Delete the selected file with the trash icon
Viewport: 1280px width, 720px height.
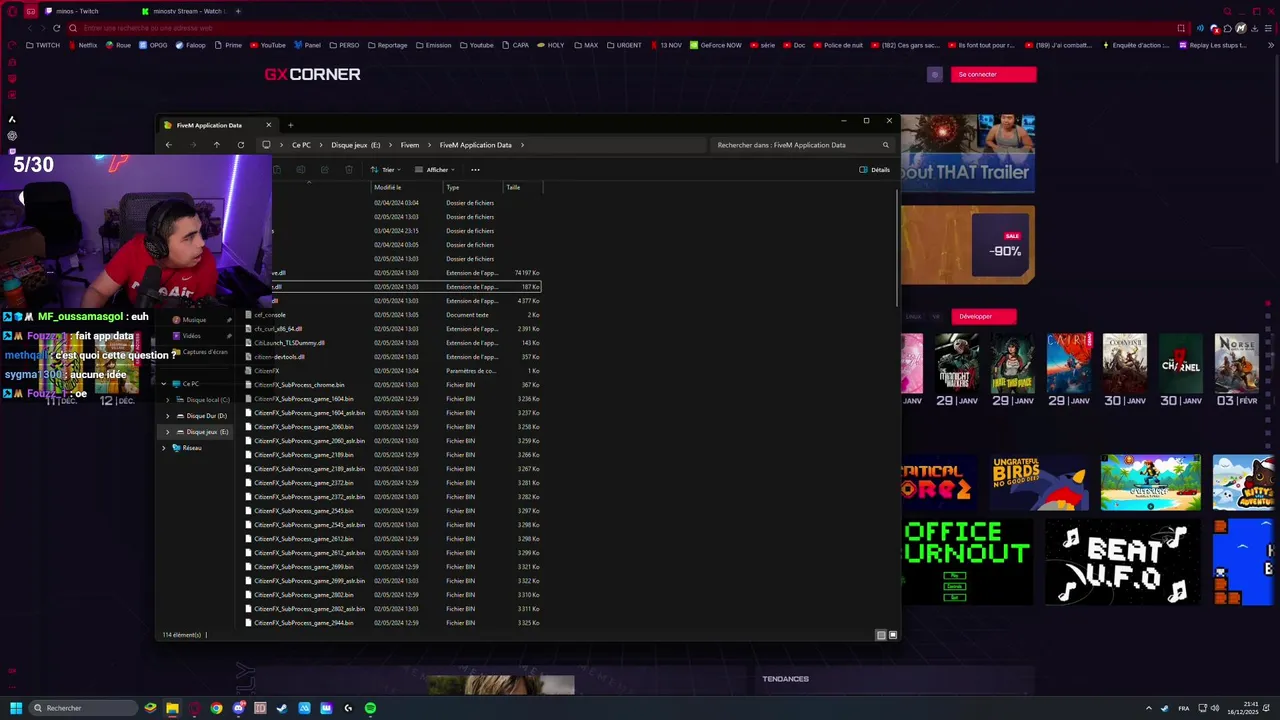pos(348,170)
